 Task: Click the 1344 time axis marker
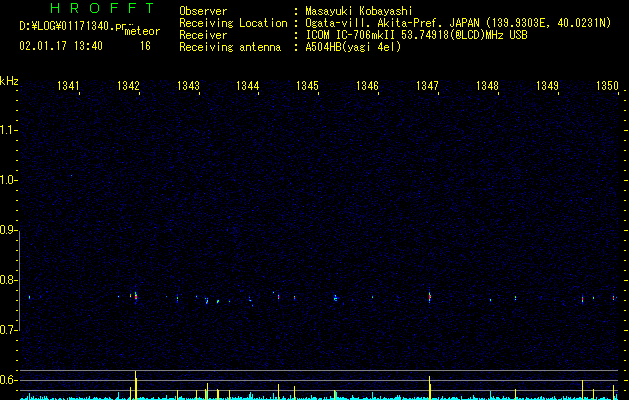248,85
